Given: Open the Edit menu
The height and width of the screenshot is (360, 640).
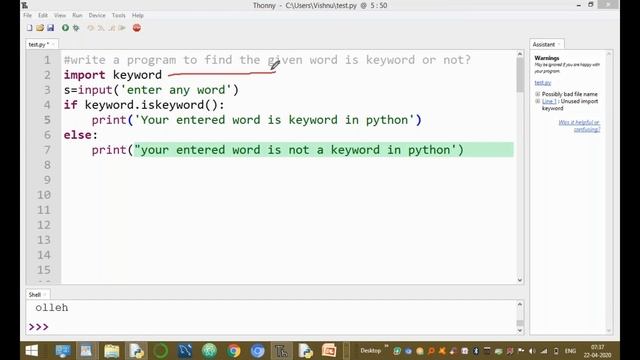Looking at the screenshot, I should pos(43,15).
